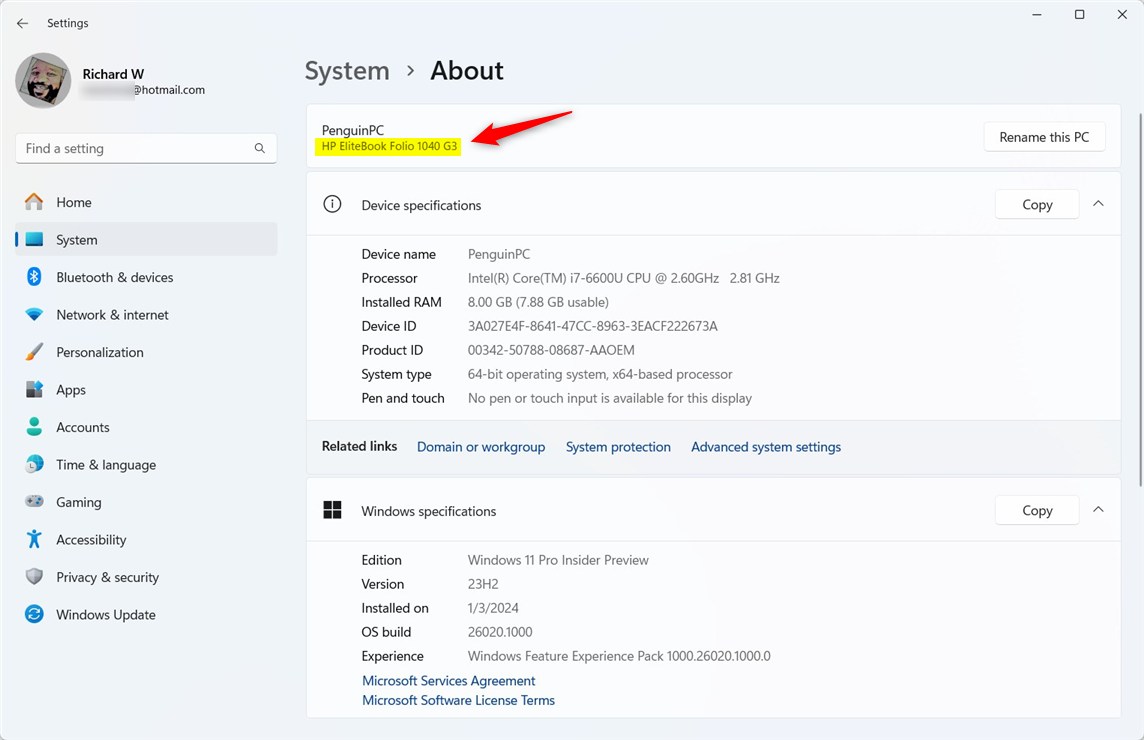Switch to the System breadcrumb
This screenshot has height=740, width=1144.
coord(347,70)
